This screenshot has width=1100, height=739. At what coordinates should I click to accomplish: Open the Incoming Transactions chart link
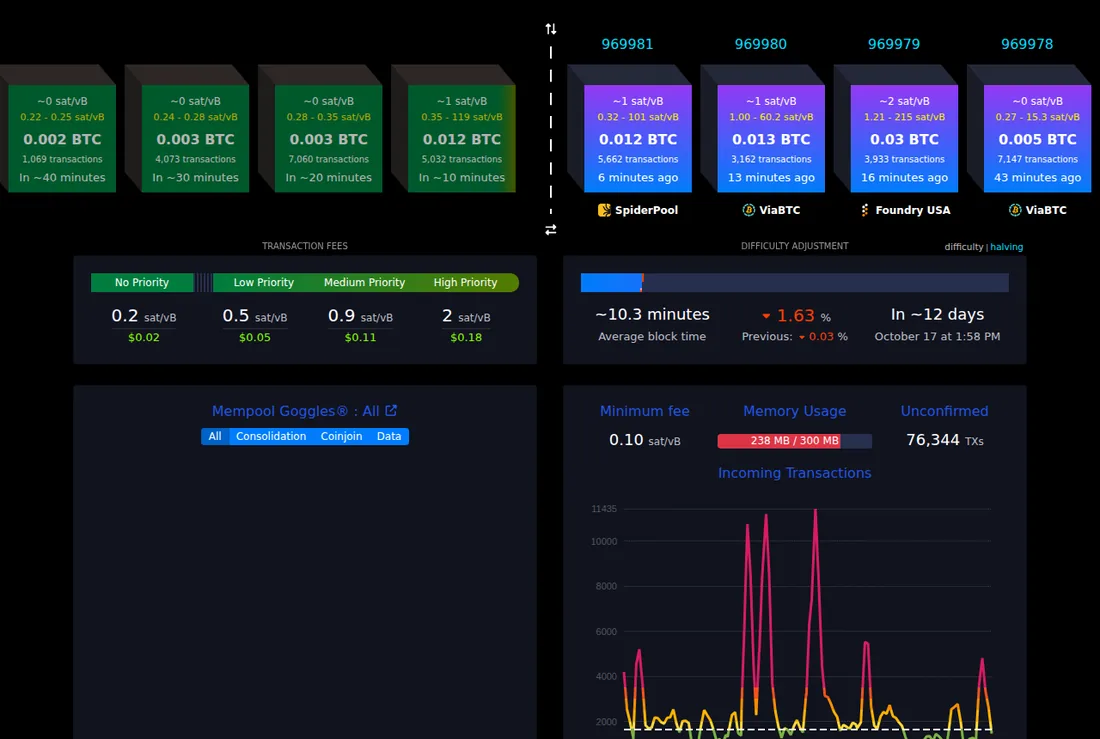click(x=794, y=473)
